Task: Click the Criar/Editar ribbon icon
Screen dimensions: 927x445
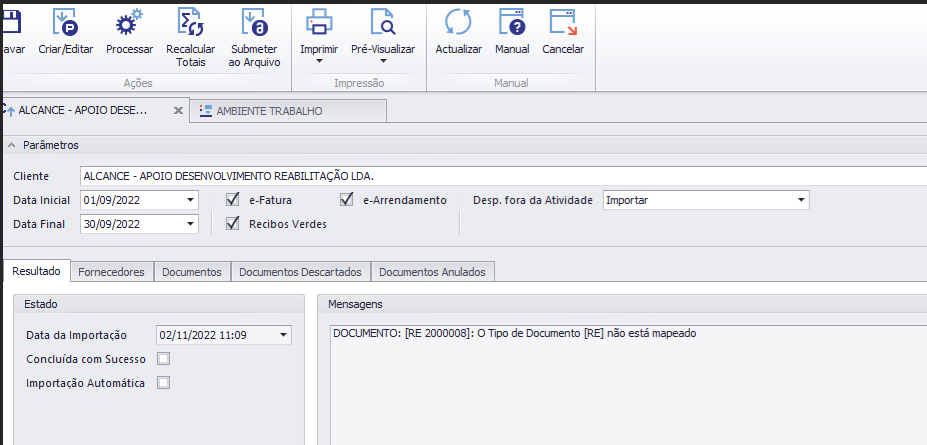Action: (65, 24)
